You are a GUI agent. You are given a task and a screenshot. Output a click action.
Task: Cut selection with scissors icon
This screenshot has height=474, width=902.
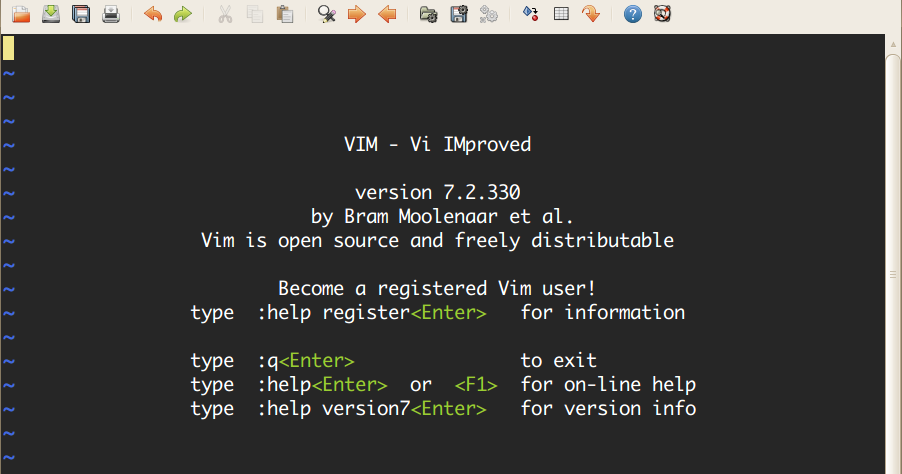tap(225, 14)
